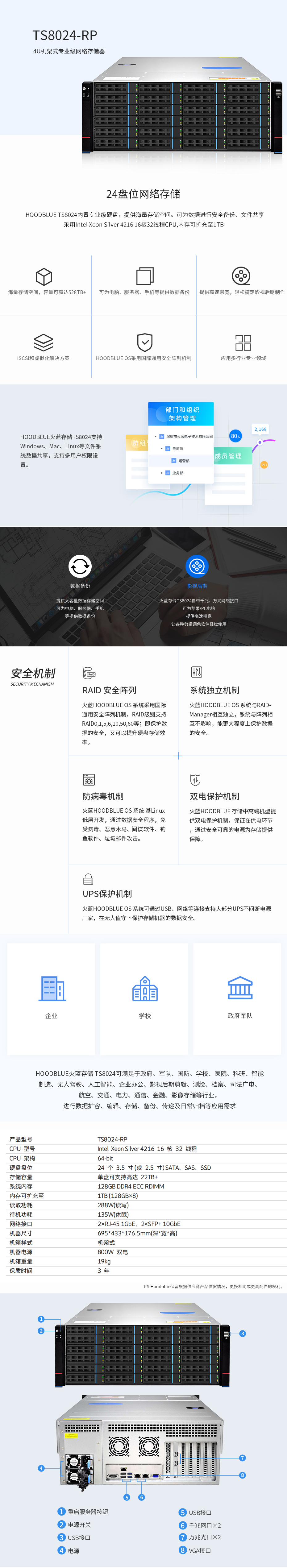Click the sliders icon above 系统独立机制
The width and height of the screenshot is (287, 1568).
tap(196, 672)
